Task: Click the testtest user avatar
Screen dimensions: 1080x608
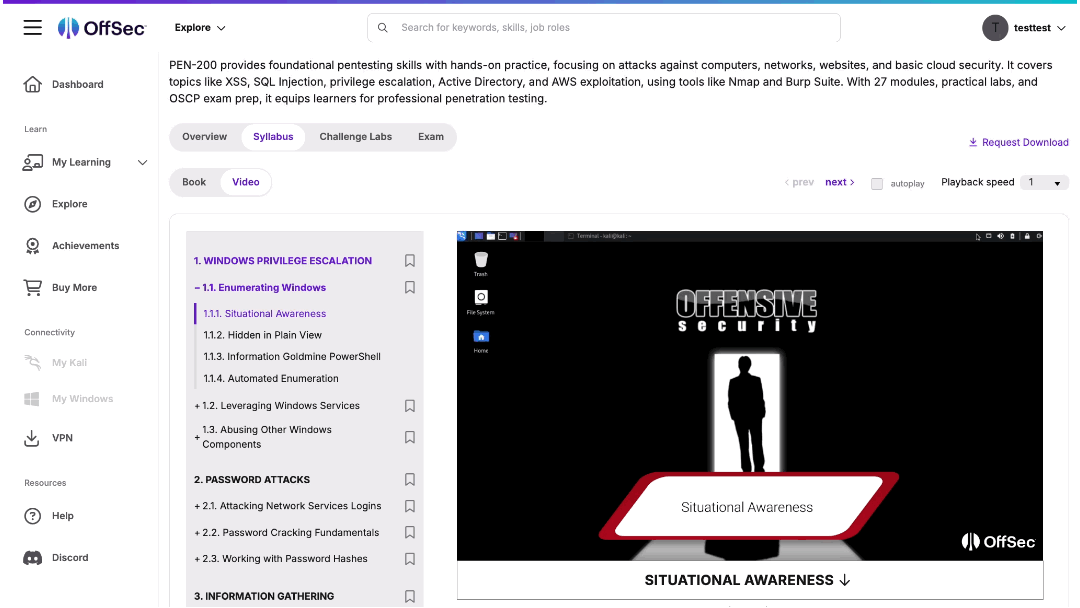Action: (x=995, y=28)
